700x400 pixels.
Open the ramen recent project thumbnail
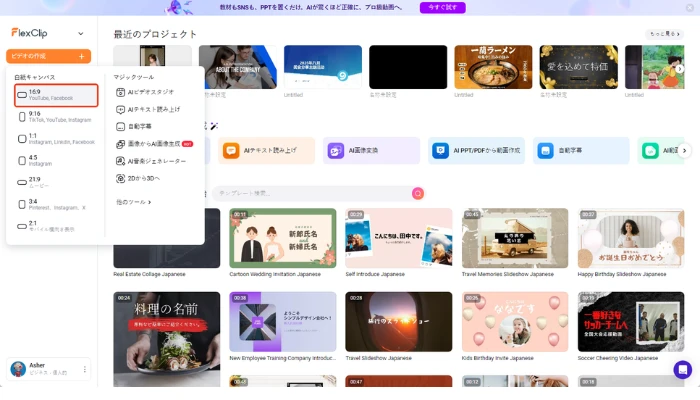(493, 67)
